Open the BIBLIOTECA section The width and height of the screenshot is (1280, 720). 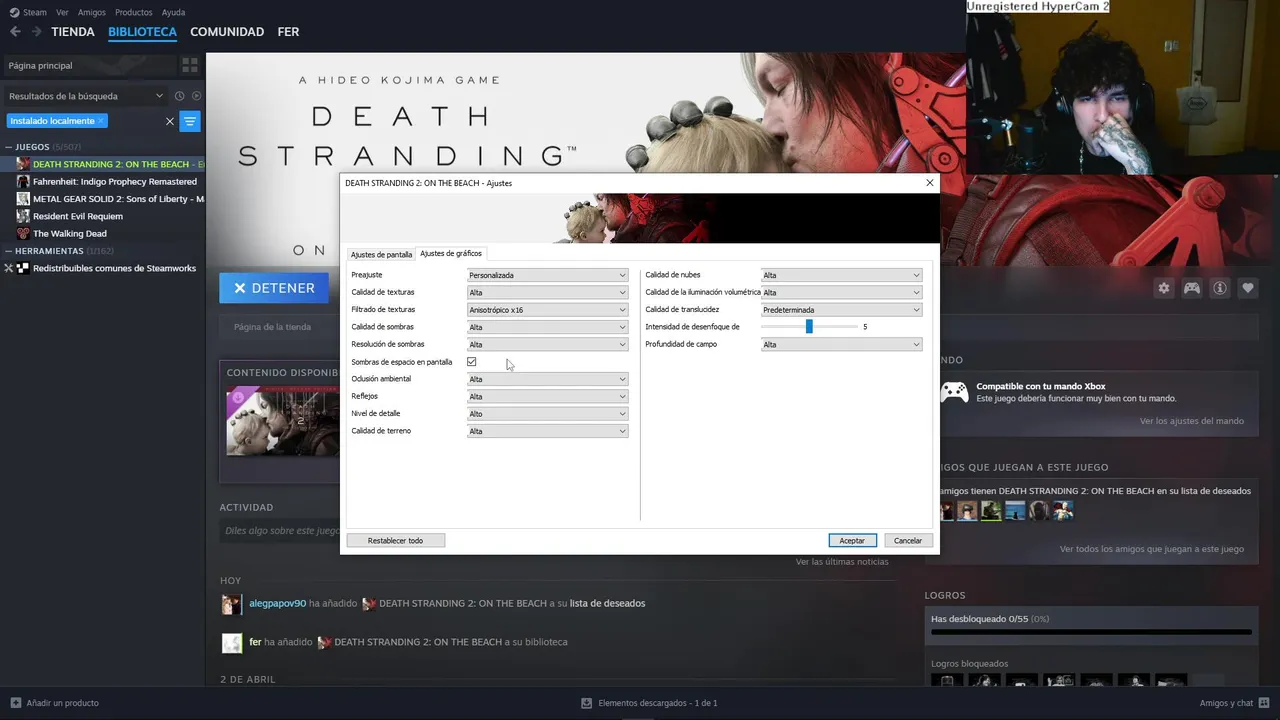(142, 32)
